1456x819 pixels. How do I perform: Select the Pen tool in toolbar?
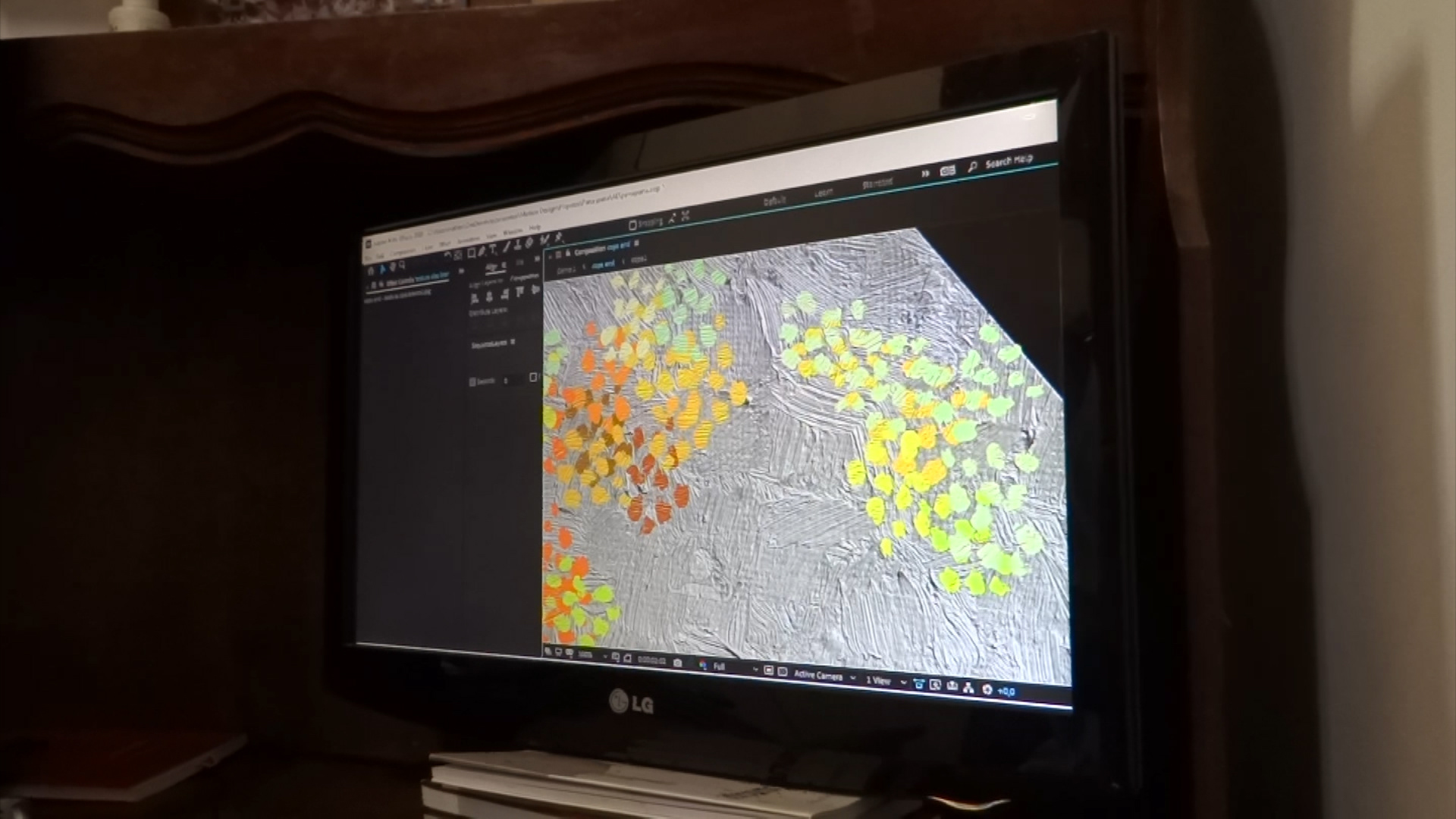pyautogui.click(x=482, y=251)
